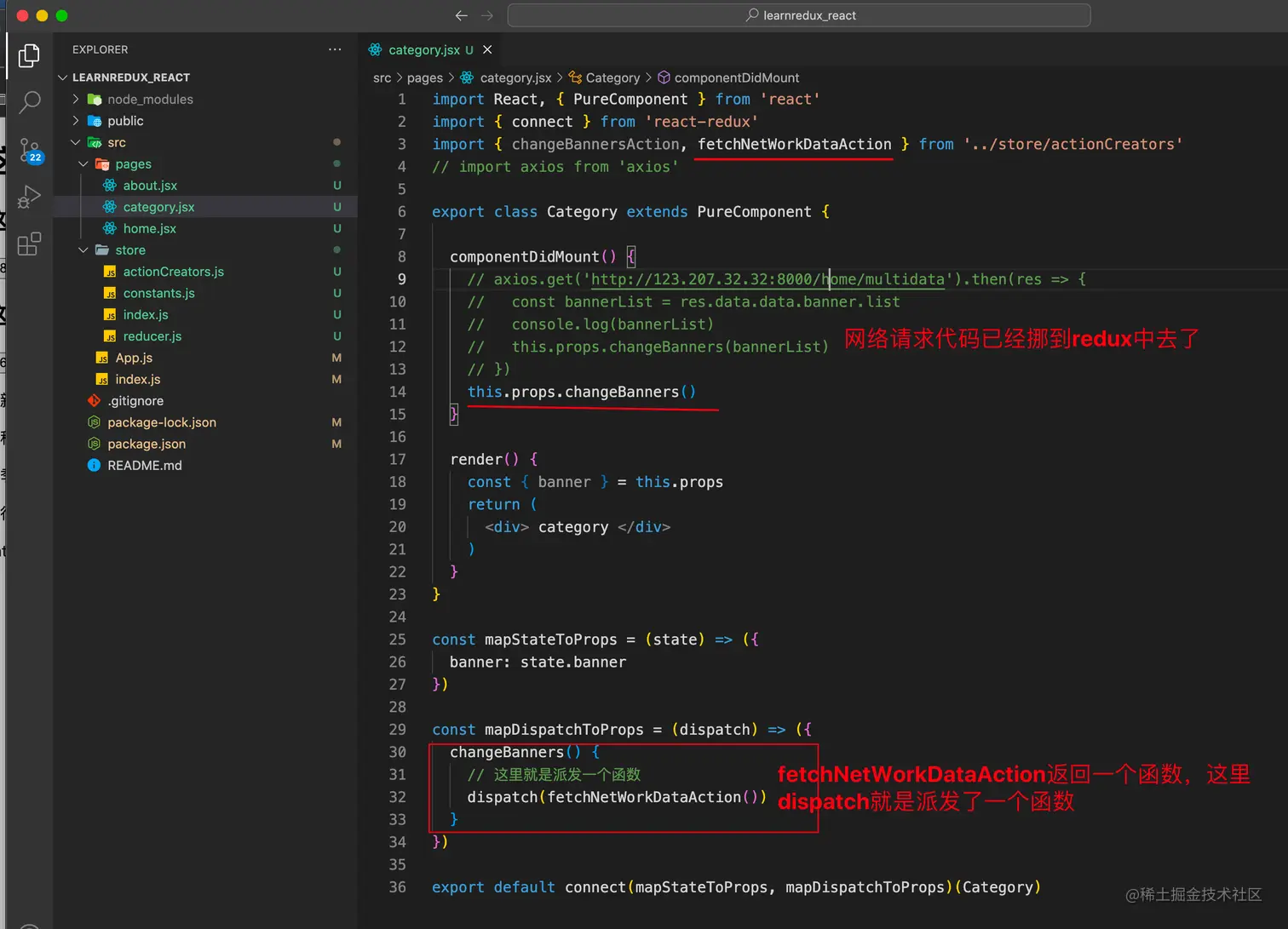
Task: Click the git icon beside .gitignore
Action: (x=95, y=401)
